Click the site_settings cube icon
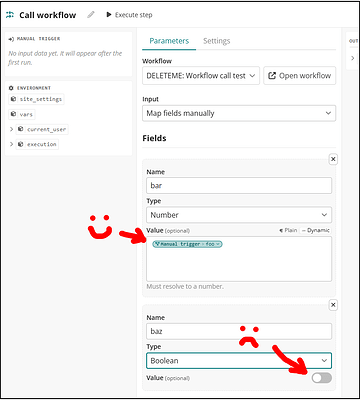This screenshot has height=400, width=360. tap(13, 99)
